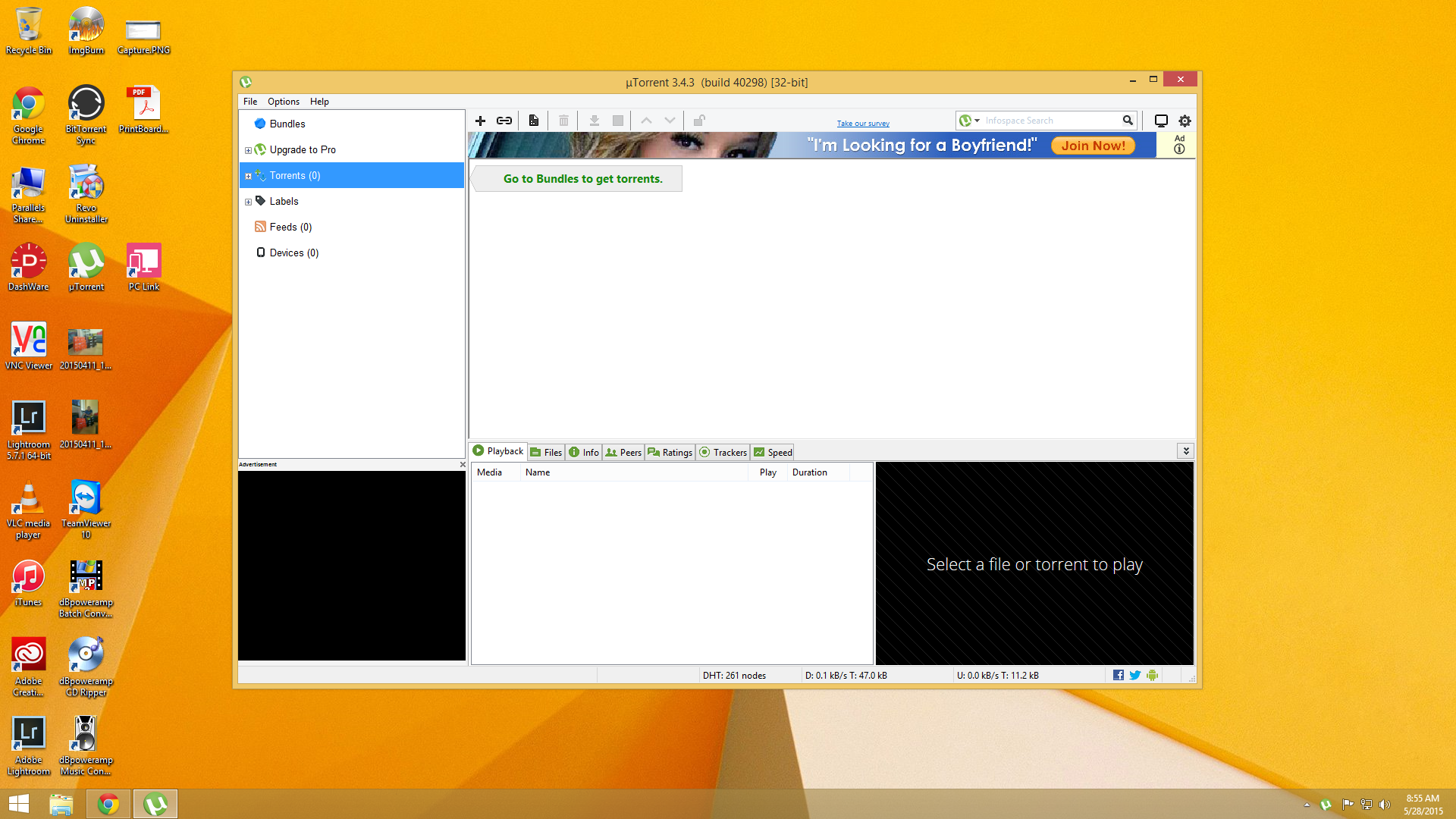This screenshot has width=1456, height=819.
Task: Click the DHT: 261 nodes status text
Action: click(734, 676)
